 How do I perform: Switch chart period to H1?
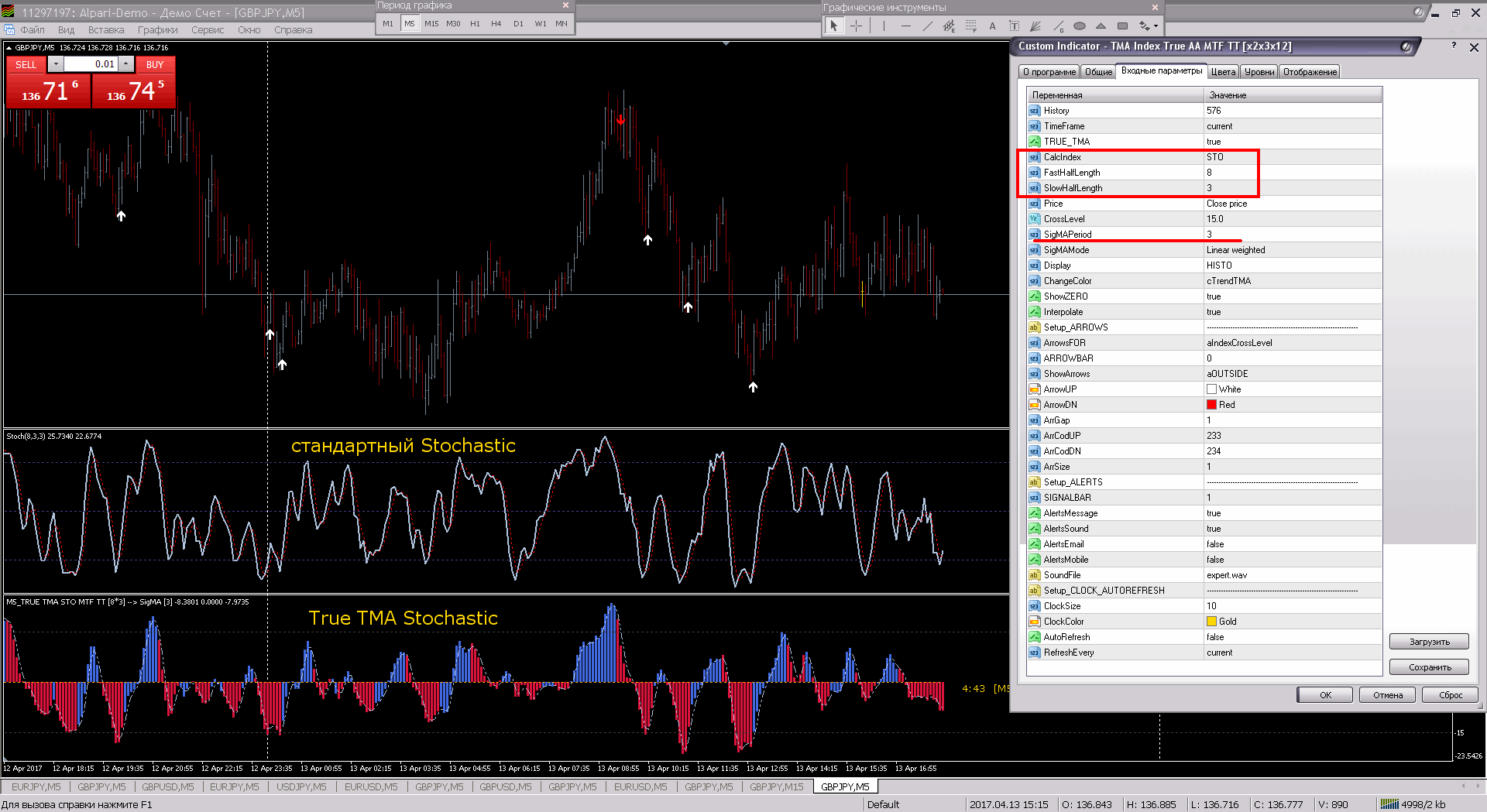pyautogui.click(x=475, y=24)
